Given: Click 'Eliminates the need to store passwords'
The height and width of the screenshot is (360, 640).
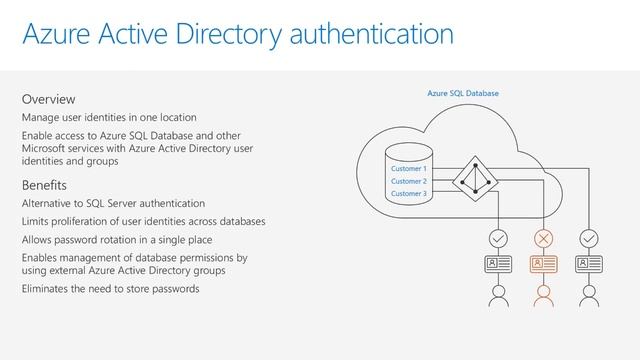Looking at the screenshot, I should 111,289.
